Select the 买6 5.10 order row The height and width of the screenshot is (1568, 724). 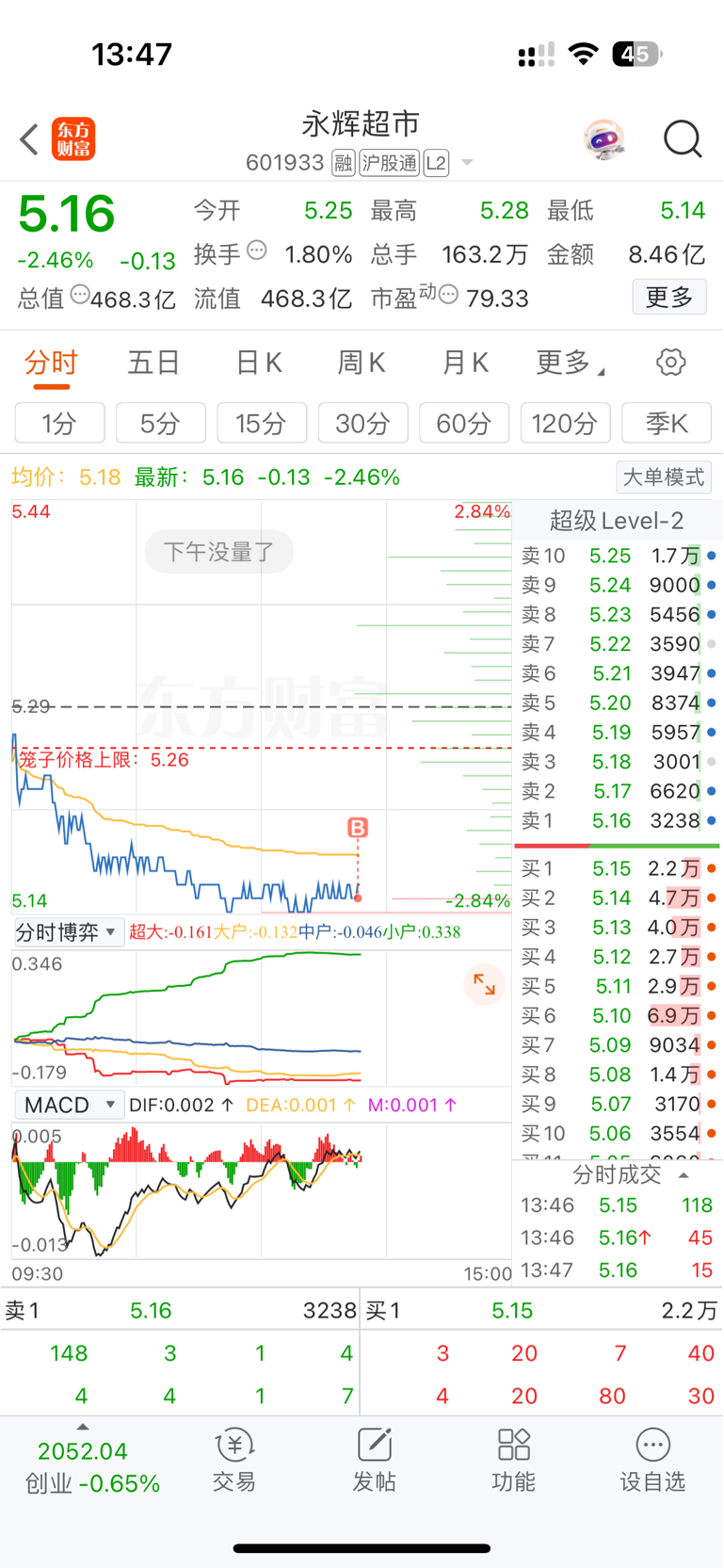coord(618,1015)
